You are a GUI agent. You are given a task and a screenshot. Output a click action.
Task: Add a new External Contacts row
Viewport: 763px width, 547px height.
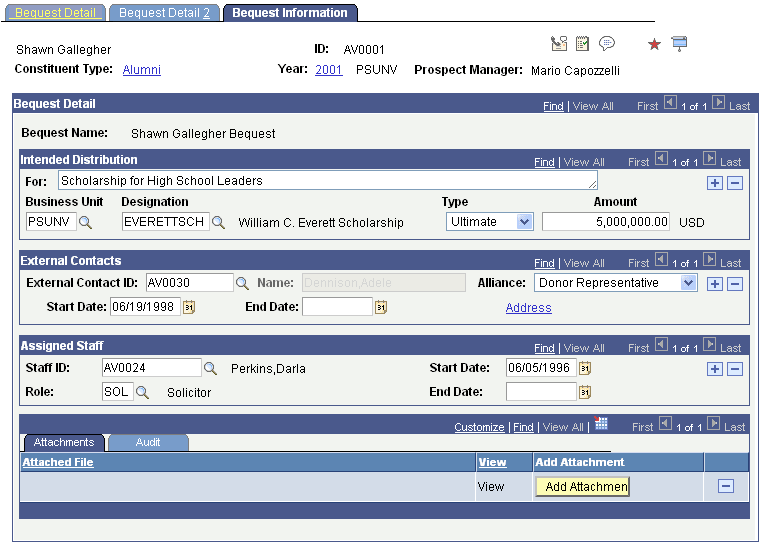tap(714, 284)
